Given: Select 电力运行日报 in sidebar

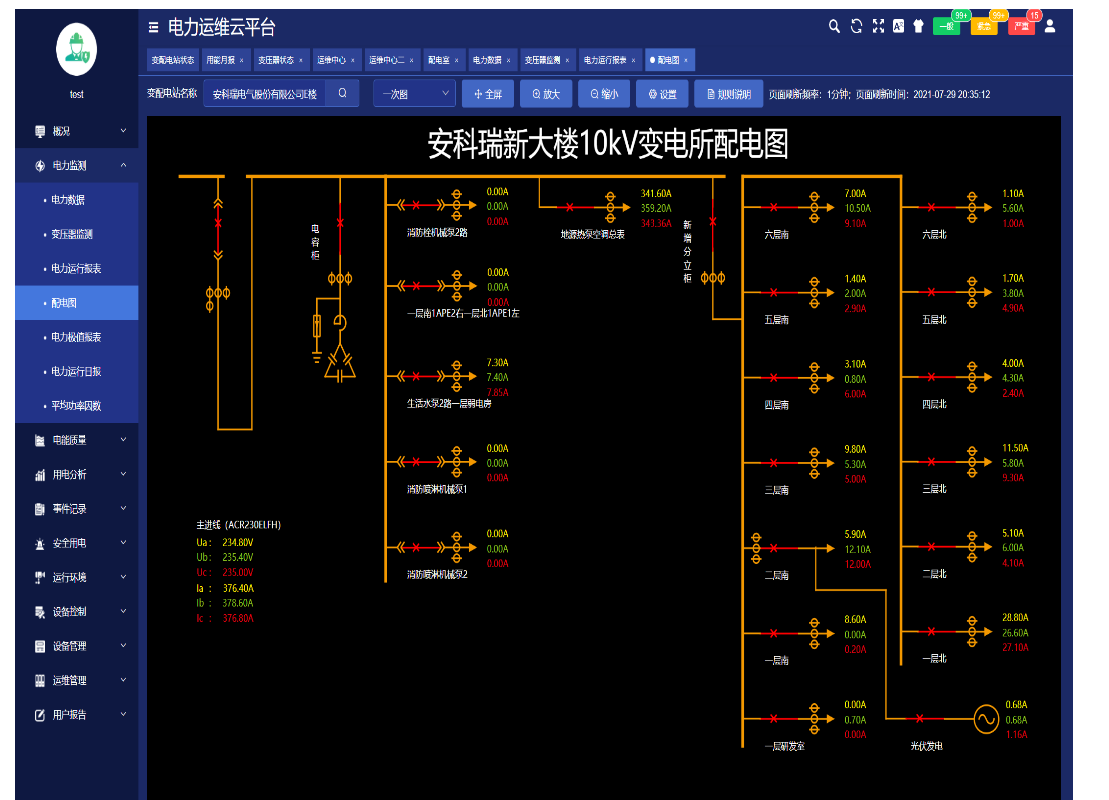Looking at the screenshot, I should click(76, 372).
